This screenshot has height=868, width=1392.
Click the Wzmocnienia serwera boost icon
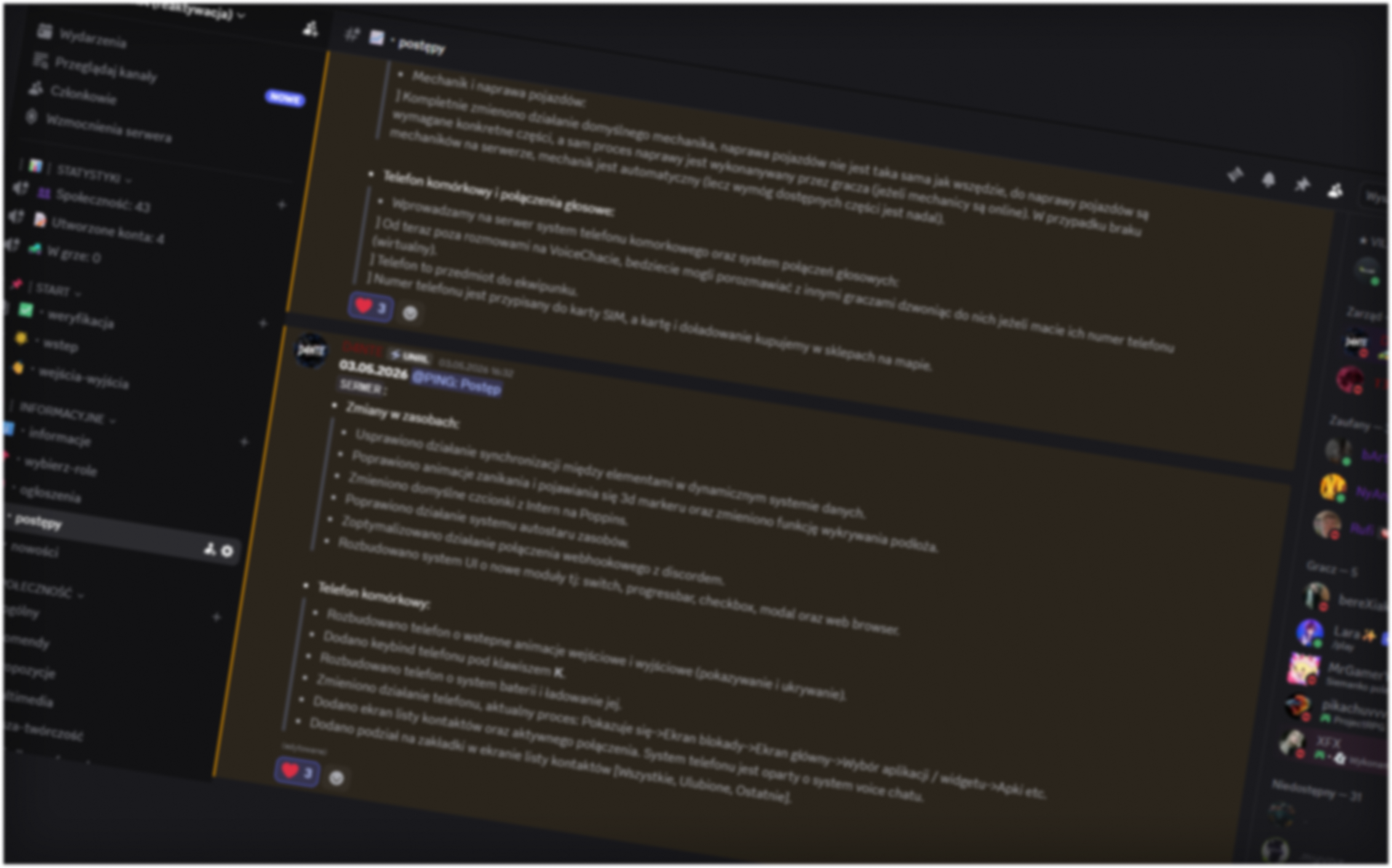32,117
